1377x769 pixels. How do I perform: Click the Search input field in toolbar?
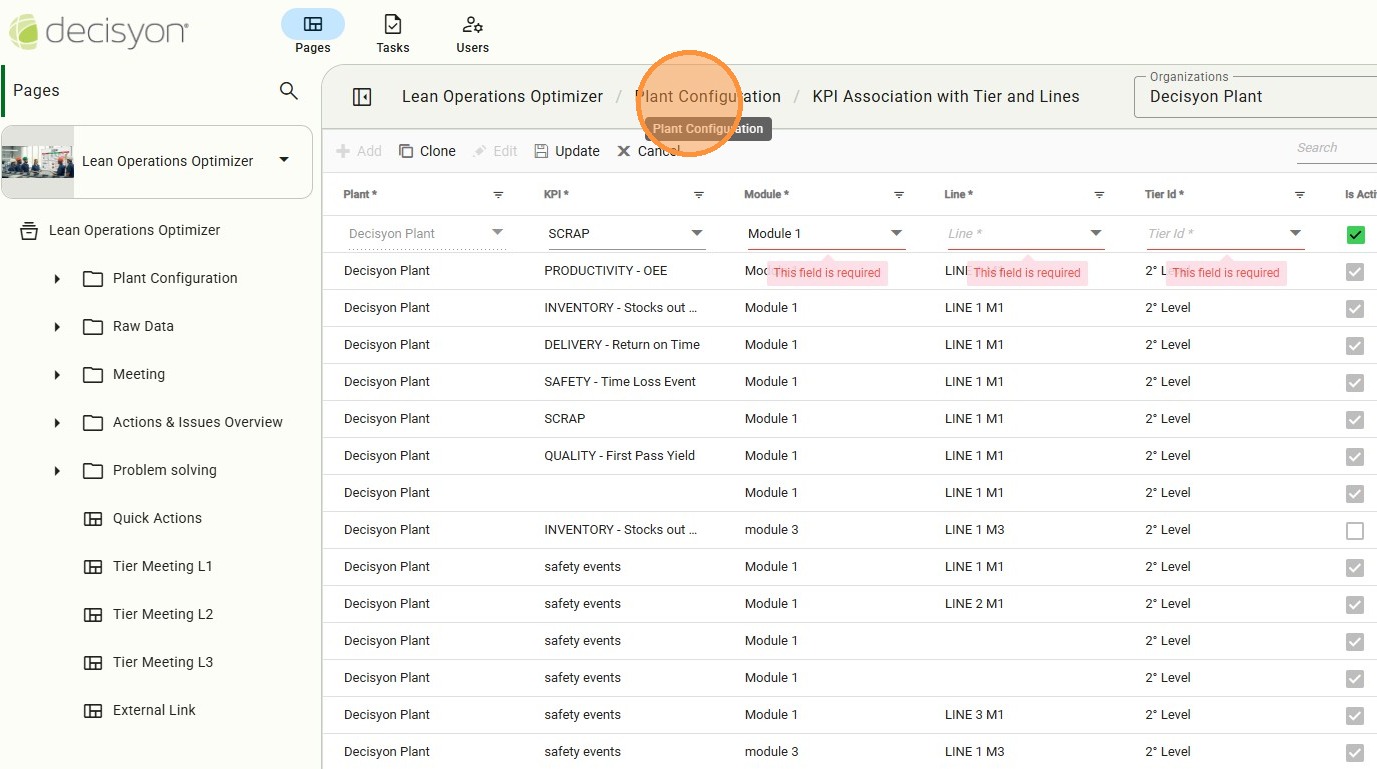point(1335,148)
